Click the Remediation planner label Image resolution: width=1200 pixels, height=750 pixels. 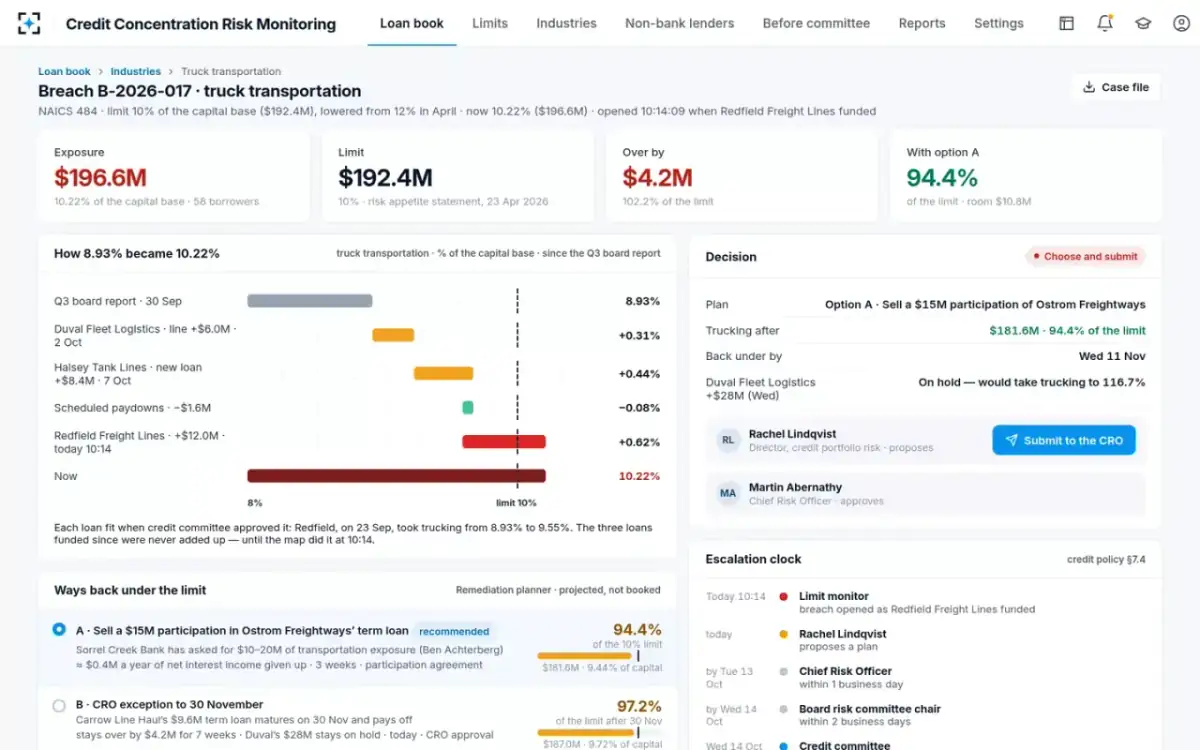(x=558, y=590)
